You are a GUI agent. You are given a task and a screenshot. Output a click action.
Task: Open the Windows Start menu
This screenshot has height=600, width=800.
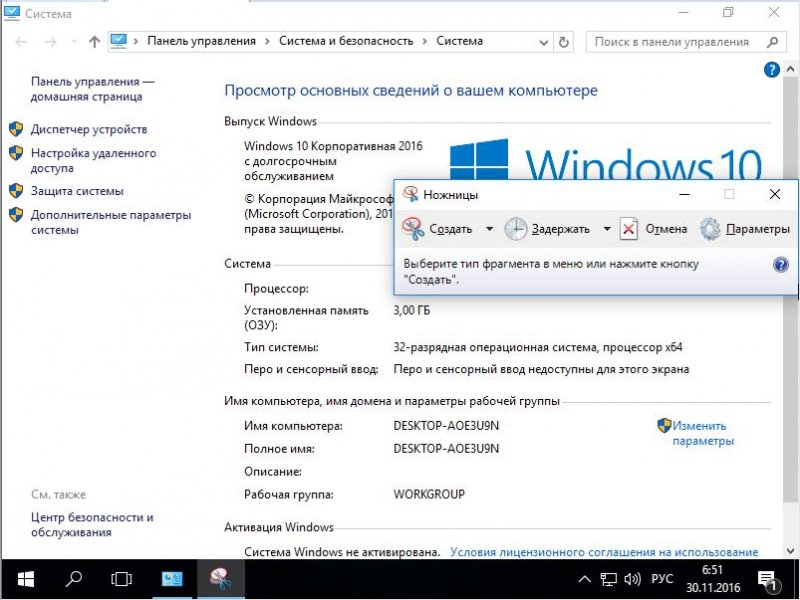click(x=26, y=579)
